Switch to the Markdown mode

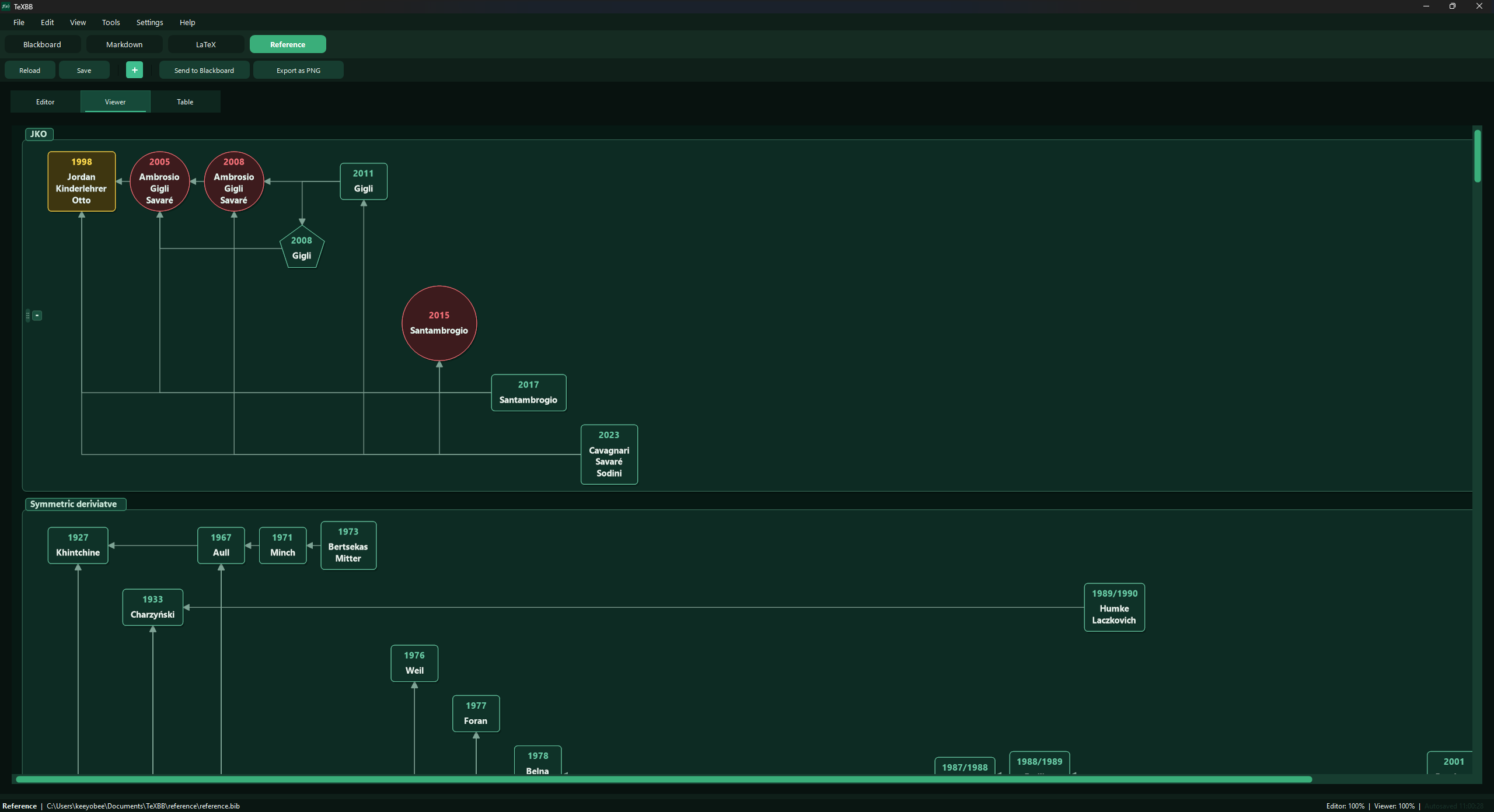[x=124, y=44]
